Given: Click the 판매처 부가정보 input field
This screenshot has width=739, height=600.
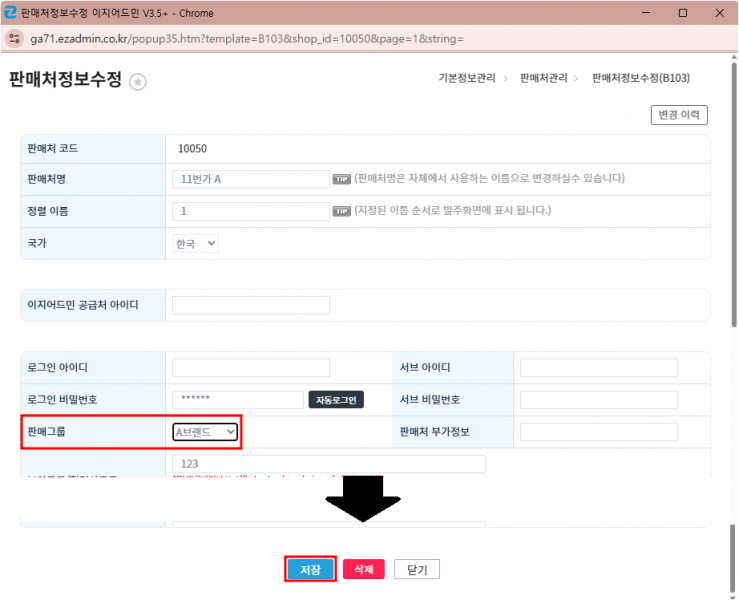Looking at the screenshot, I should [x=598, y=432].
